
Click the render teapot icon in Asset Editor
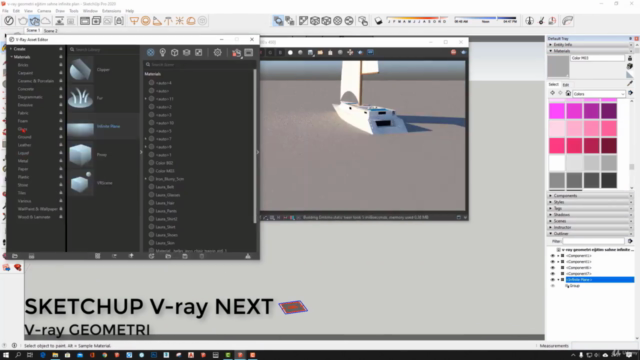[236, 52]
